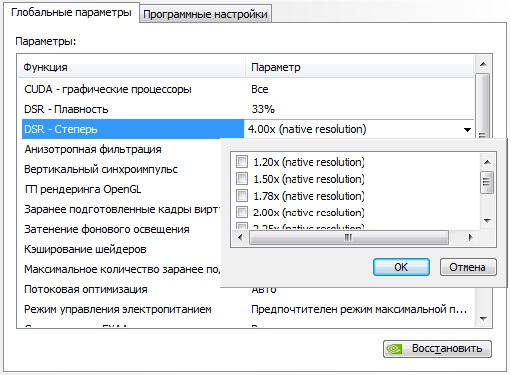Click the parameters list scroll-down arrow

click(483, 319)
